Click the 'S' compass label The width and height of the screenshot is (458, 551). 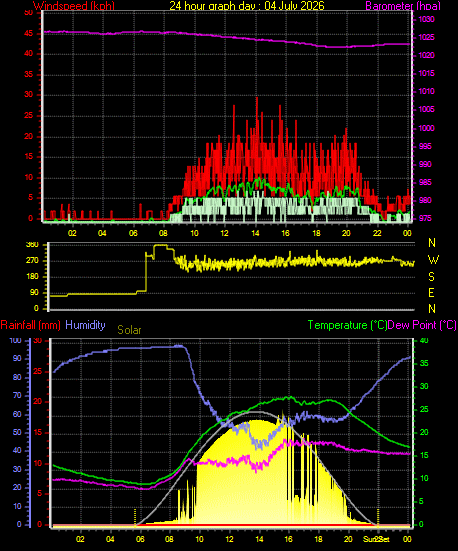tap(432, 277)
